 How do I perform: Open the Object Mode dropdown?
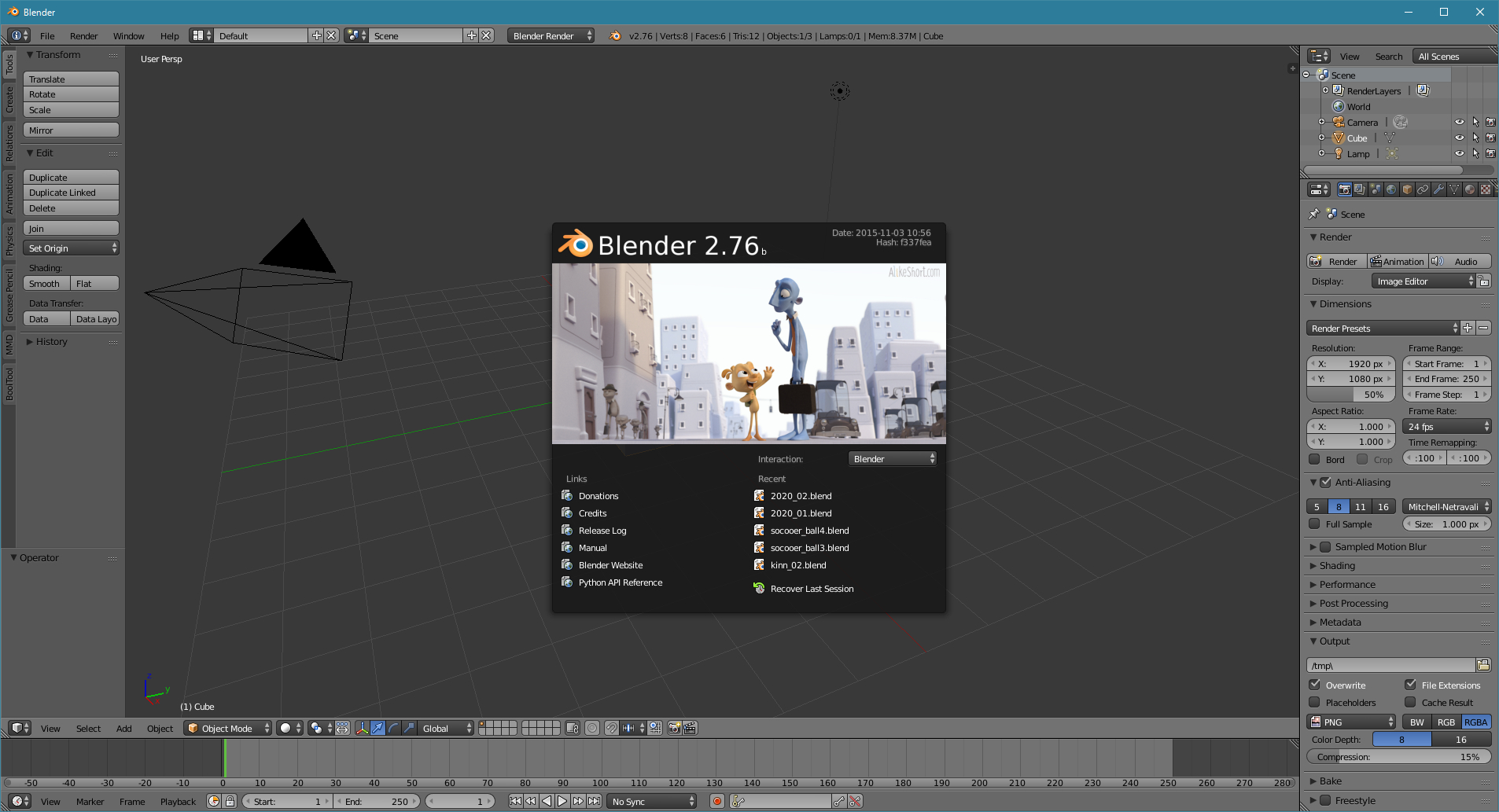click(227, 728)
